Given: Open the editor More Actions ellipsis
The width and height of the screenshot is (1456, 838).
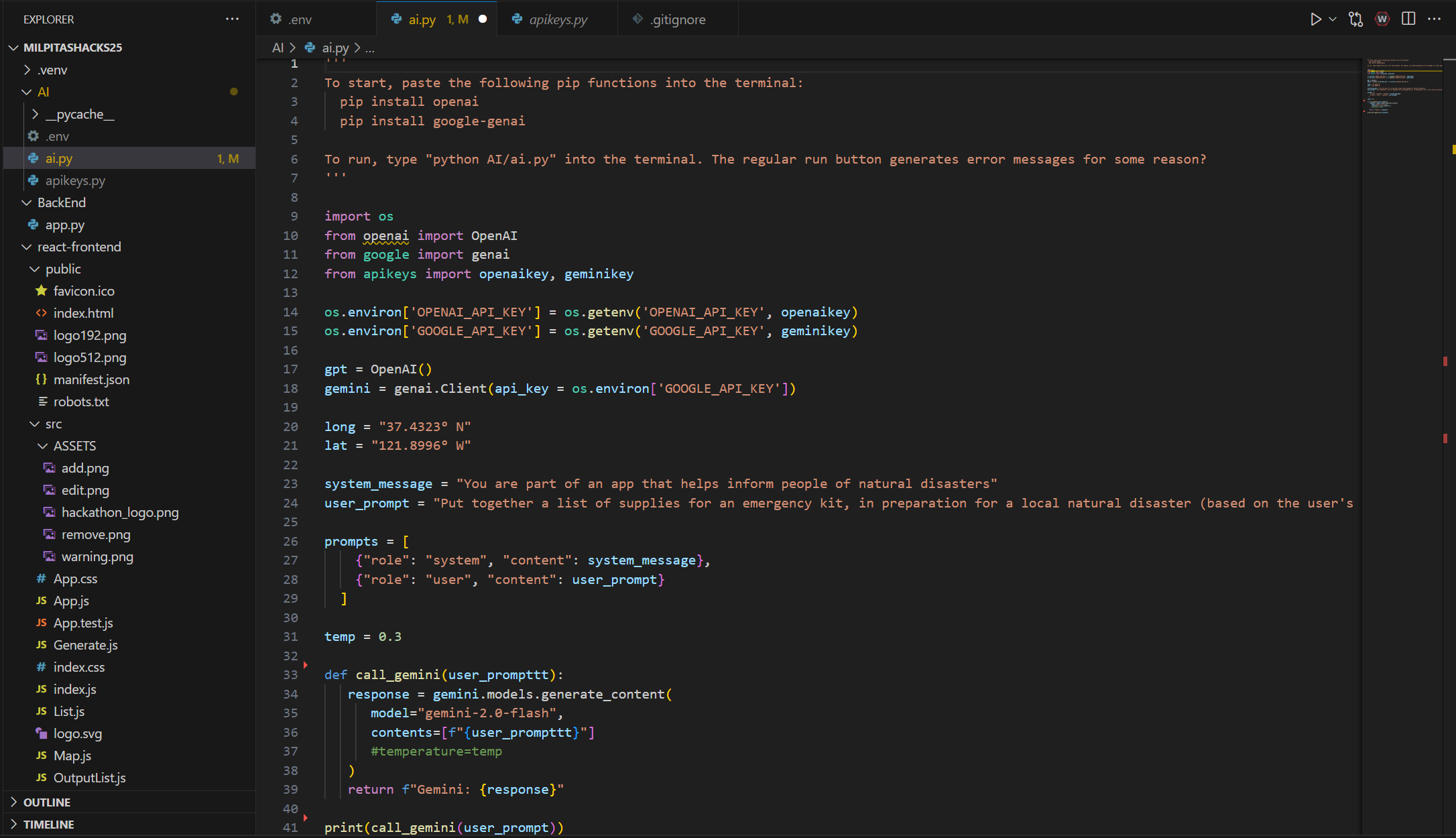Looking at the screenshot, I should point(1435,19).
